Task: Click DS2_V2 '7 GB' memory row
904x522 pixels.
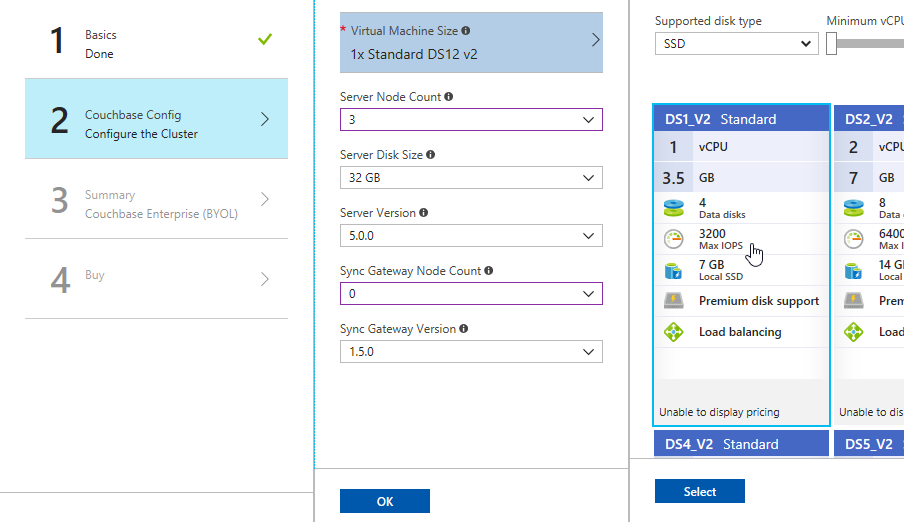Action: 869,177
